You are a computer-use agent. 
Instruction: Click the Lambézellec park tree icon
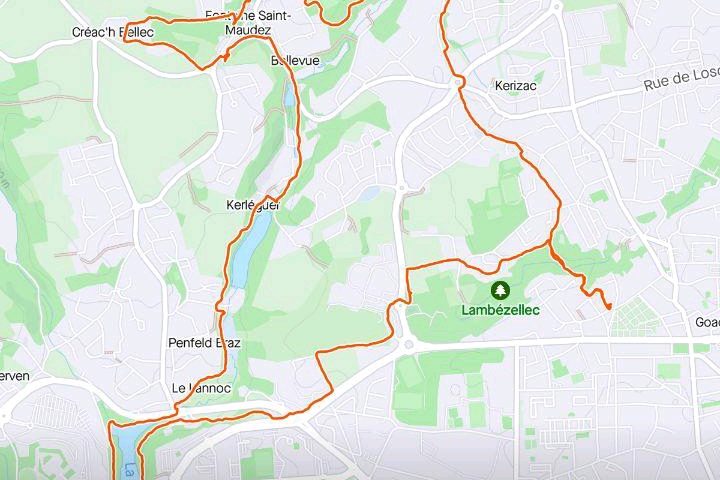[x=500, y=290]
